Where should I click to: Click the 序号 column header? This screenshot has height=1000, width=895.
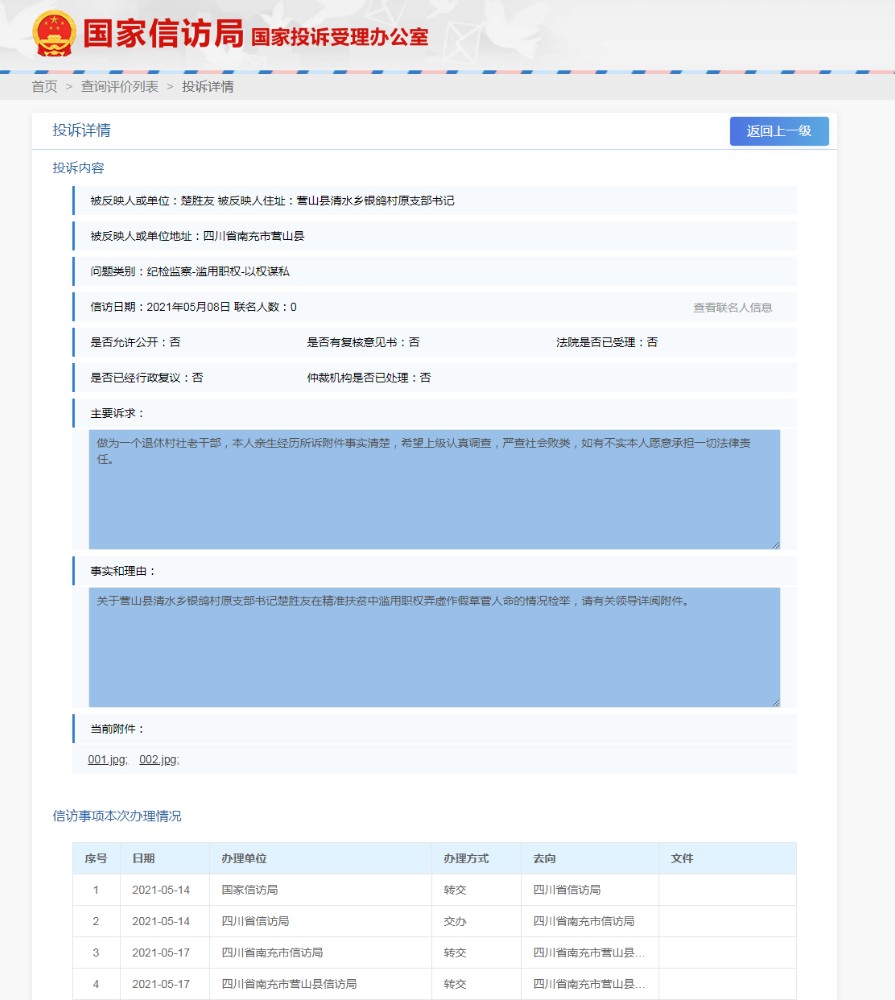click(x=96, y=859)
